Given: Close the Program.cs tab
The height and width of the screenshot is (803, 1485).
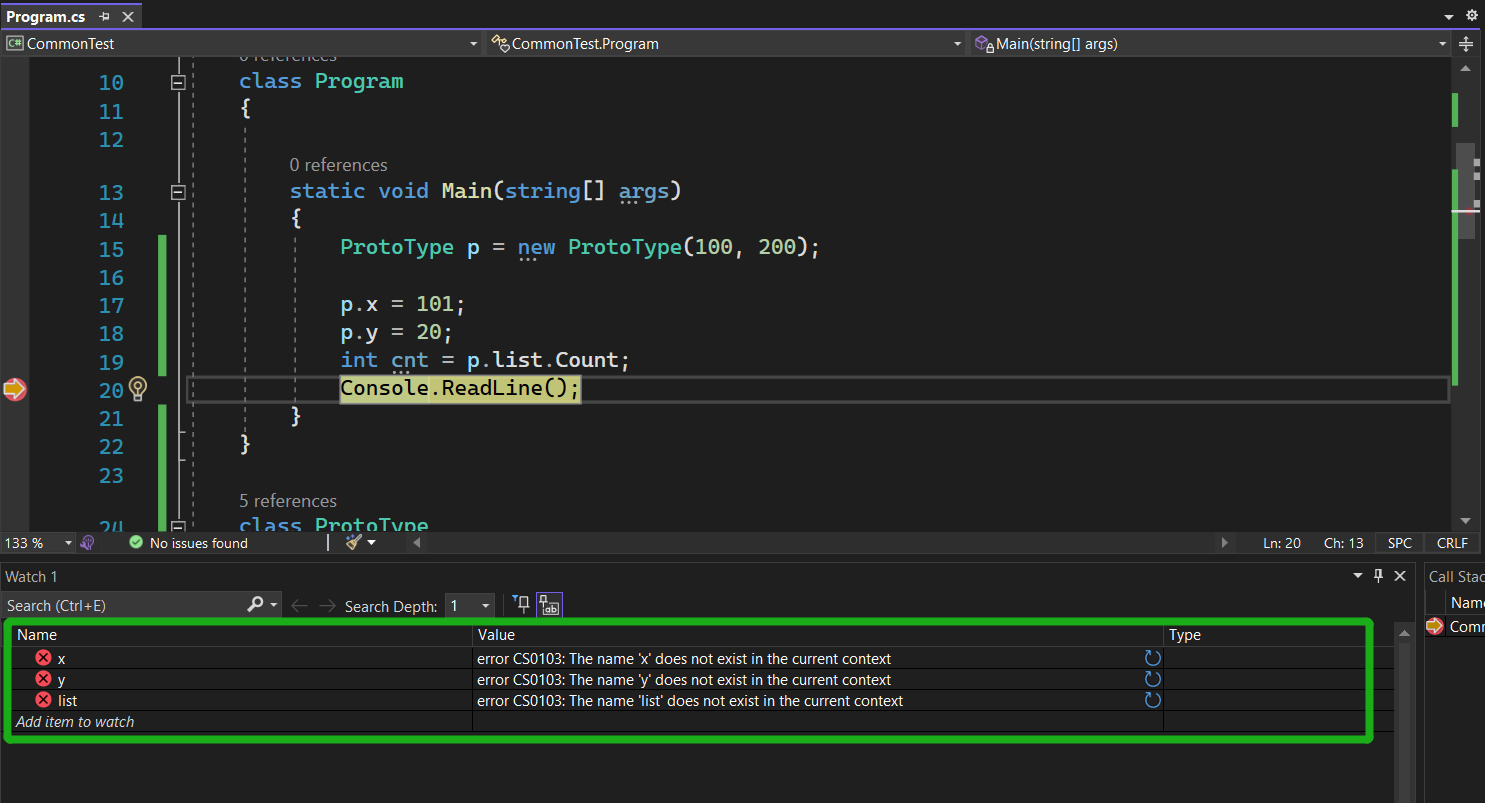Looking at the screenshot, I should coord(127,17).
